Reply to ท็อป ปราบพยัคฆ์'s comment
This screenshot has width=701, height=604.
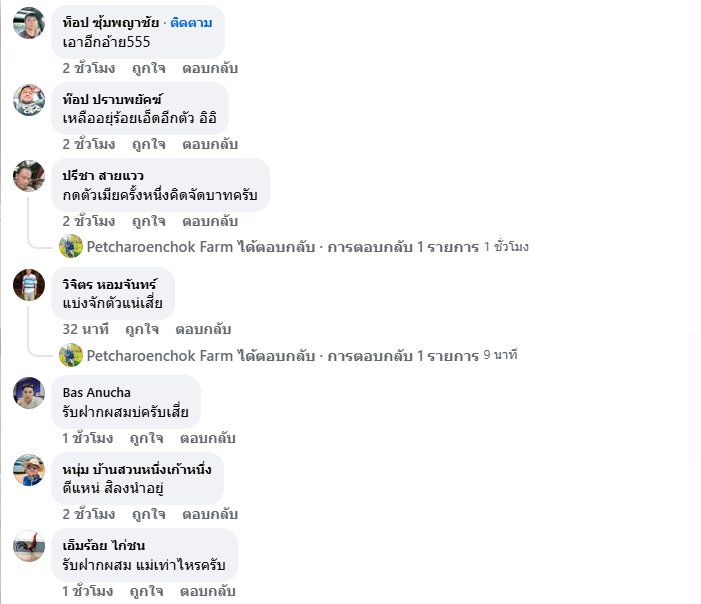tap(210, 145)
